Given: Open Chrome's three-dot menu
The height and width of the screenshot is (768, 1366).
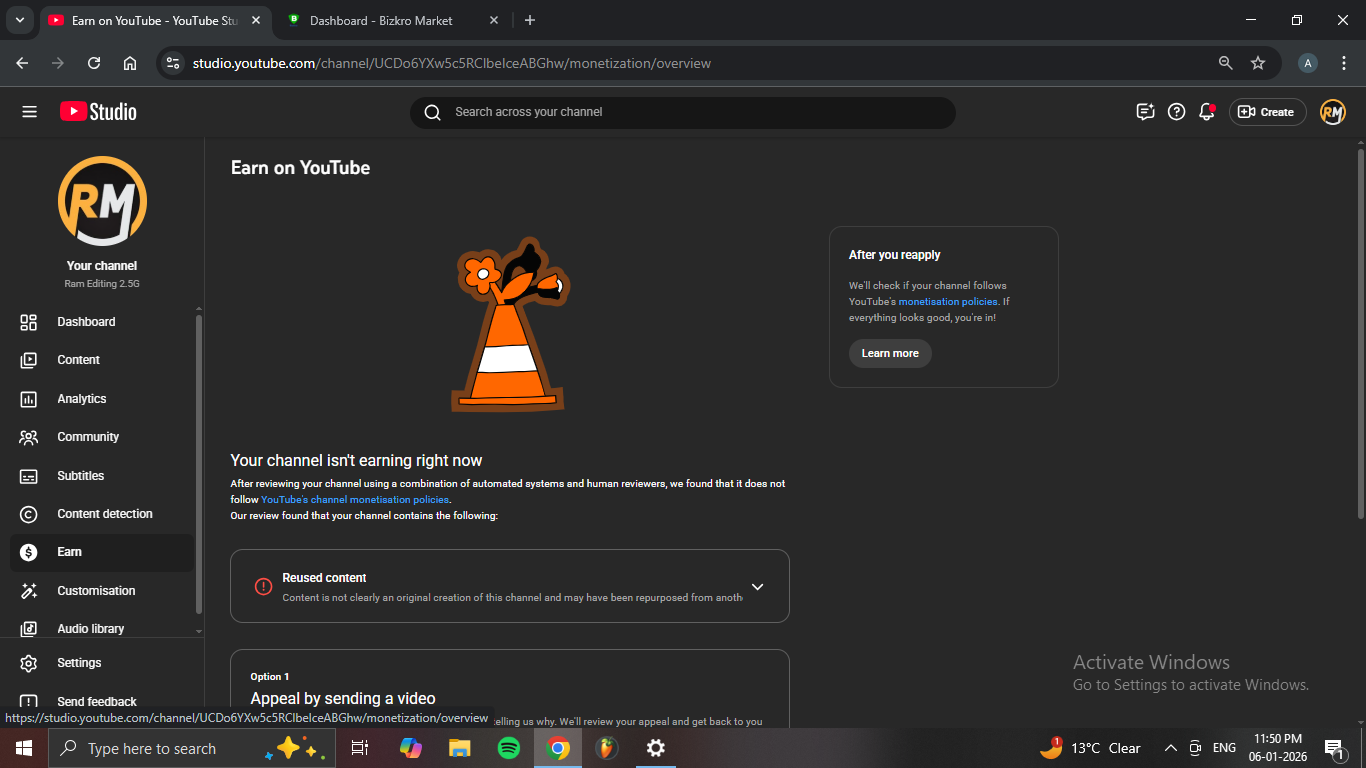Looking at the screenshot, I should point(1344,63).
